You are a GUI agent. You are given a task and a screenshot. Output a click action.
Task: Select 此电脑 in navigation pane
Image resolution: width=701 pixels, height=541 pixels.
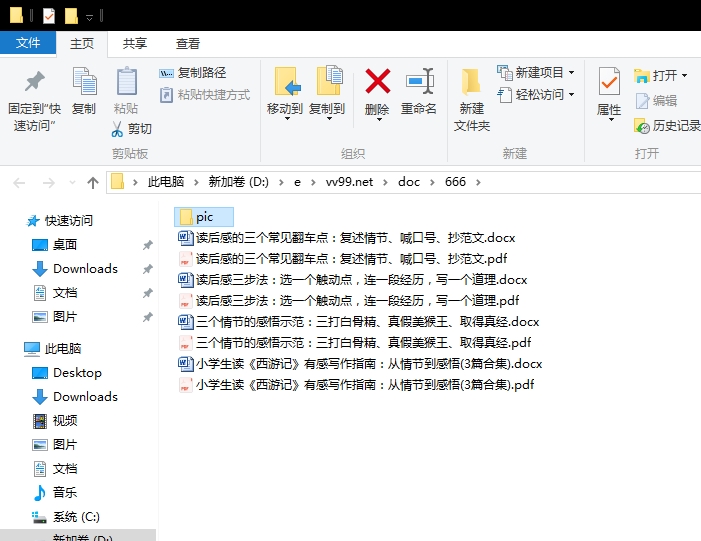53,349
